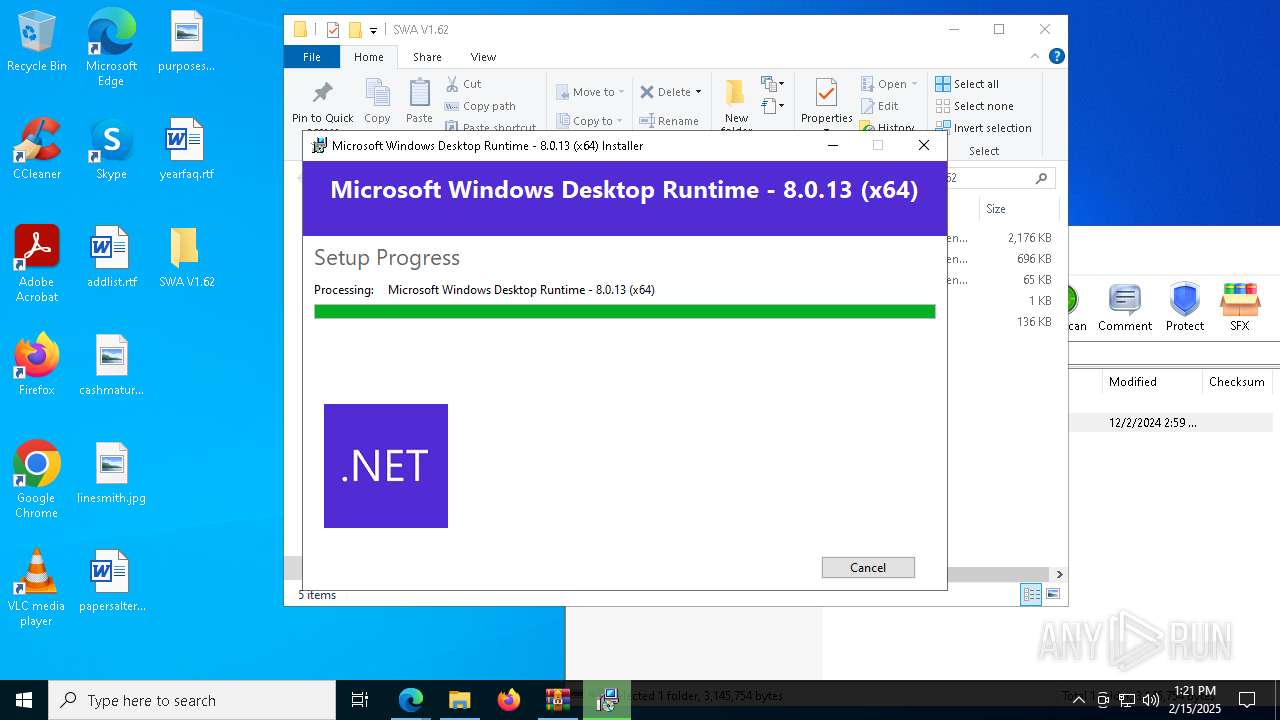Open the Windows Start button
This screenshot has height=720, width=1280.
point(24,700)
